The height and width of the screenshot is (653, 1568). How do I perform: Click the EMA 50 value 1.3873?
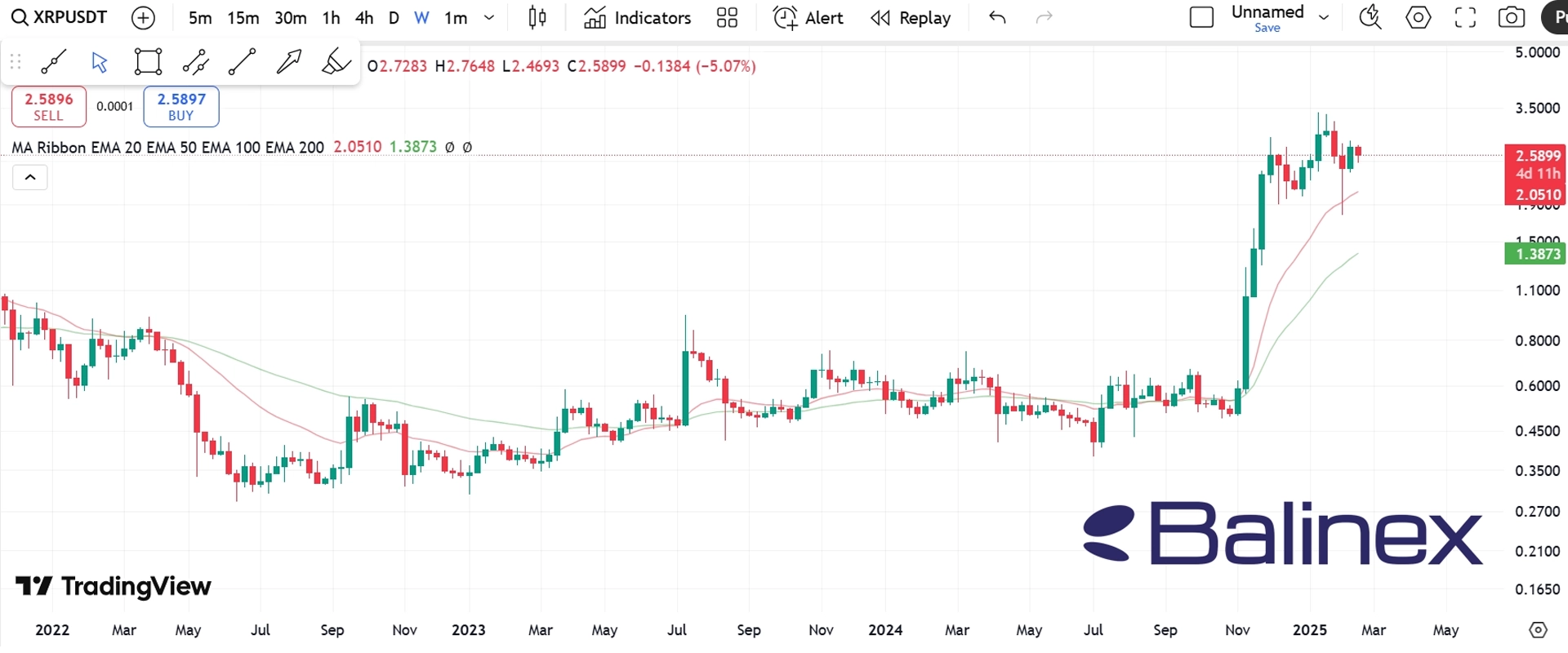pos(413,147)
